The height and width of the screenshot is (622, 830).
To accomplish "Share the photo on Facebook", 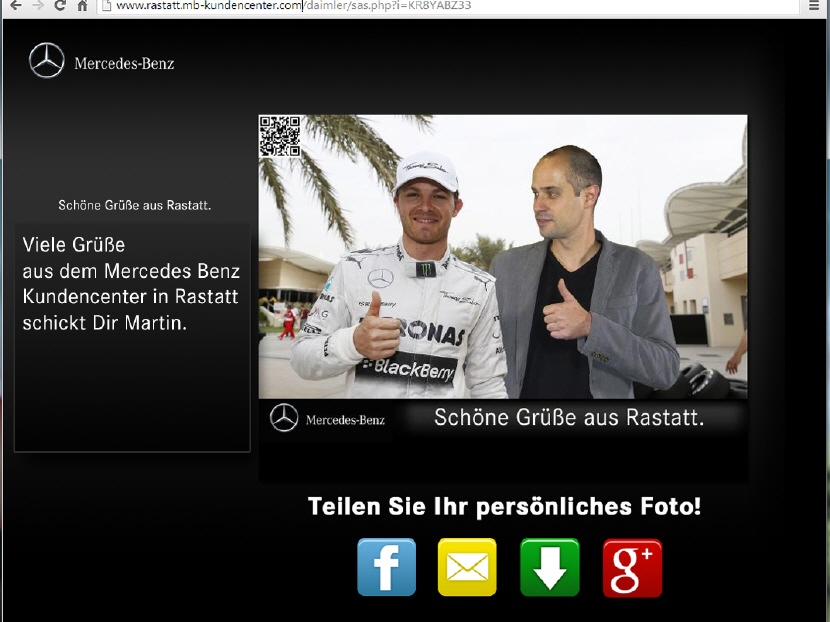I will pyautogui.click(x=386, y=567).
